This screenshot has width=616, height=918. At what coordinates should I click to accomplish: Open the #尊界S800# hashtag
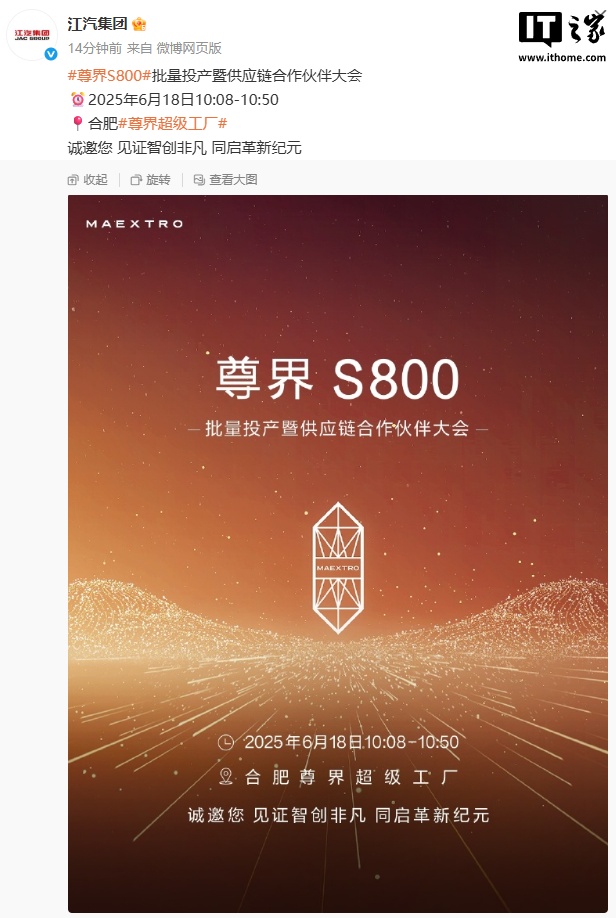pos(109,75)
